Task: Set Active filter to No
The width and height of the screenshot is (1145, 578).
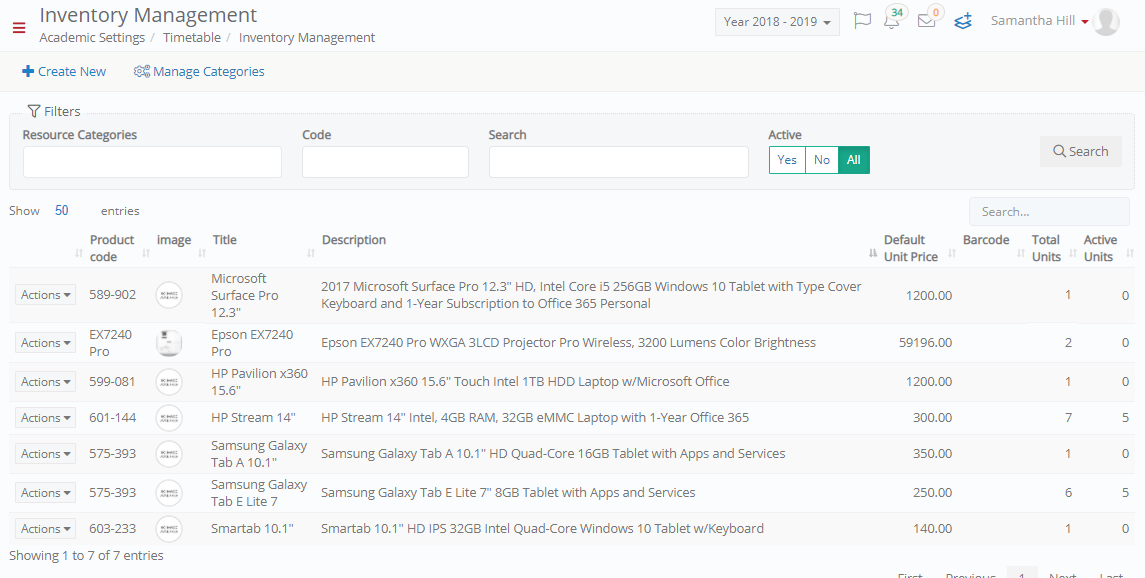Action: [x=822, y=160]
